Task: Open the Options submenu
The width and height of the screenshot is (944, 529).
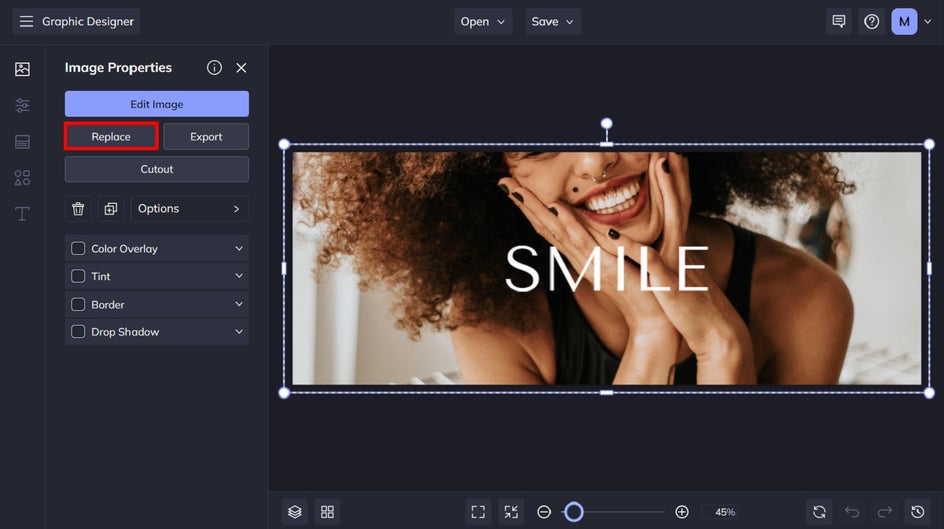Action: click(x=190, y=209)
